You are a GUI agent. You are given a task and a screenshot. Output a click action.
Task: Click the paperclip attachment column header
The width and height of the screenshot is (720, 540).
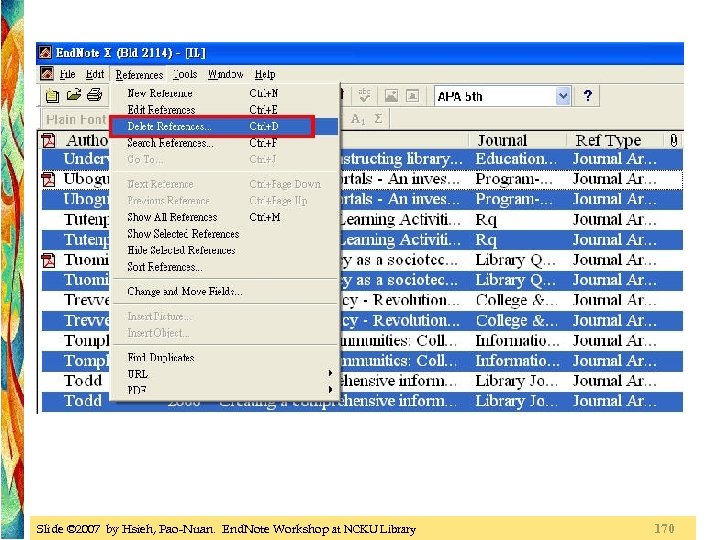[674, 140]
